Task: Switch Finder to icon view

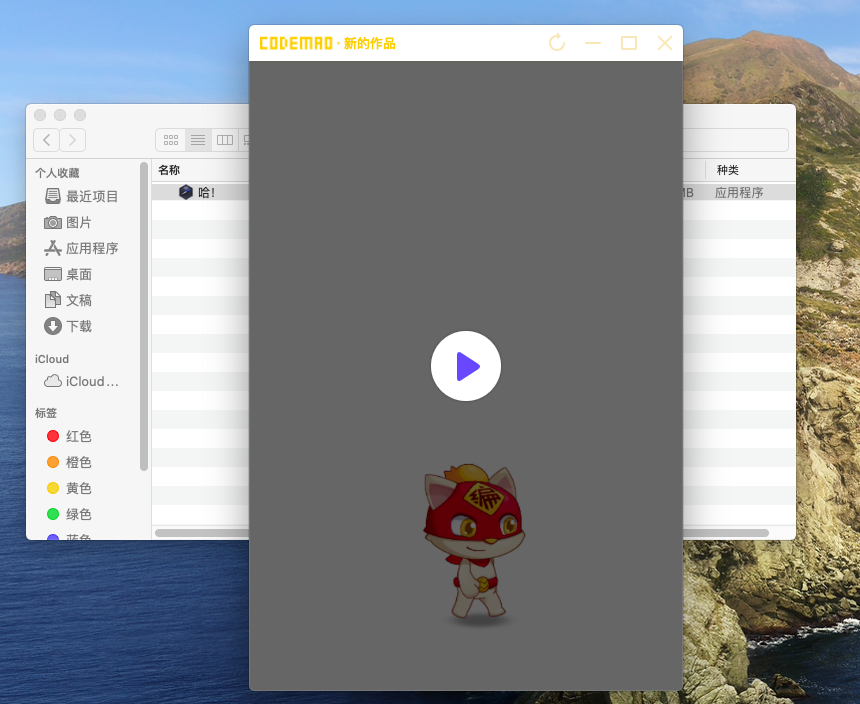Action: 171,140
